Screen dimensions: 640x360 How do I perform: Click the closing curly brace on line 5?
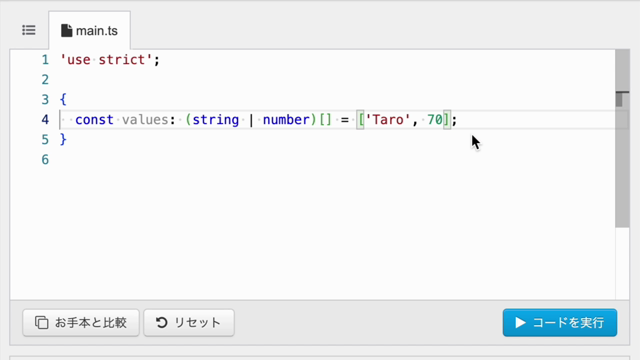pyautogui.click(x=63, y=140)
